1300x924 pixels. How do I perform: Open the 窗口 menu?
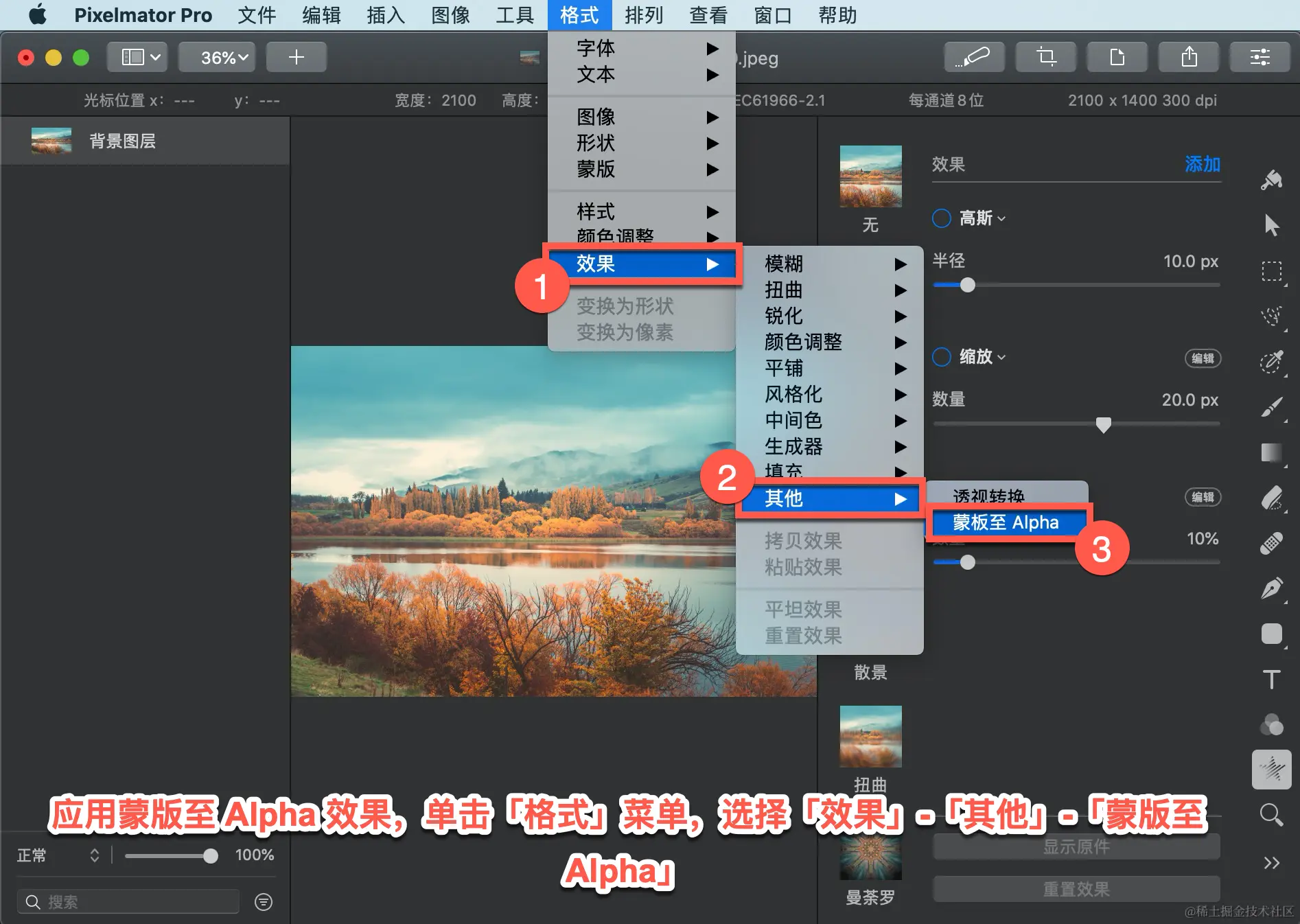click(773, 15)
